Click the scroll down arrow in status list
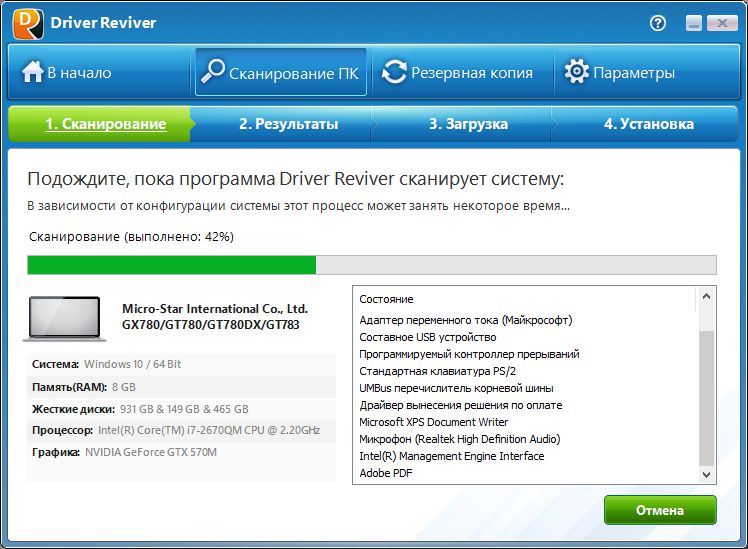The width and height of the screenshot is (748, 549). point(706,475)
